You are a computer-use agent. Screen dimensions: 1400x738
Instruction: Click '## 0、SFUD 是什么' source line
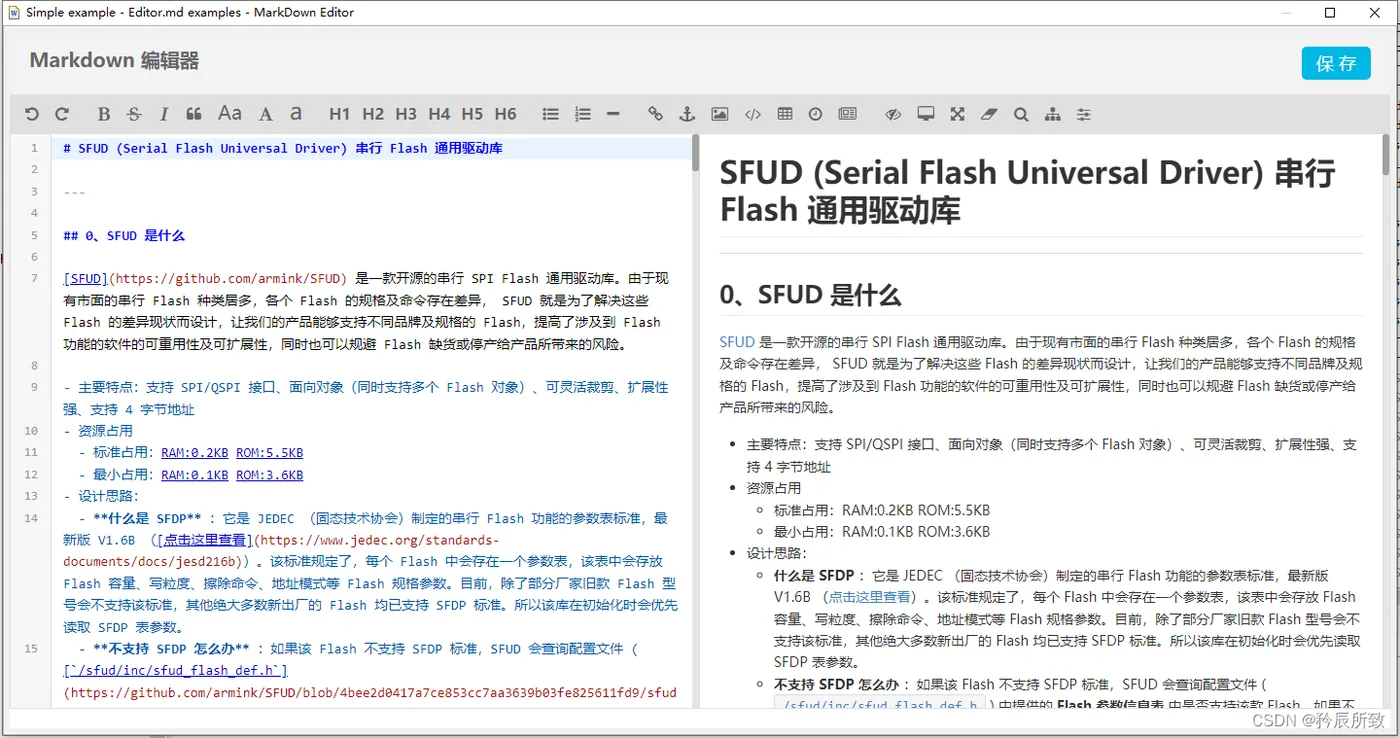[x=124, y=236]
